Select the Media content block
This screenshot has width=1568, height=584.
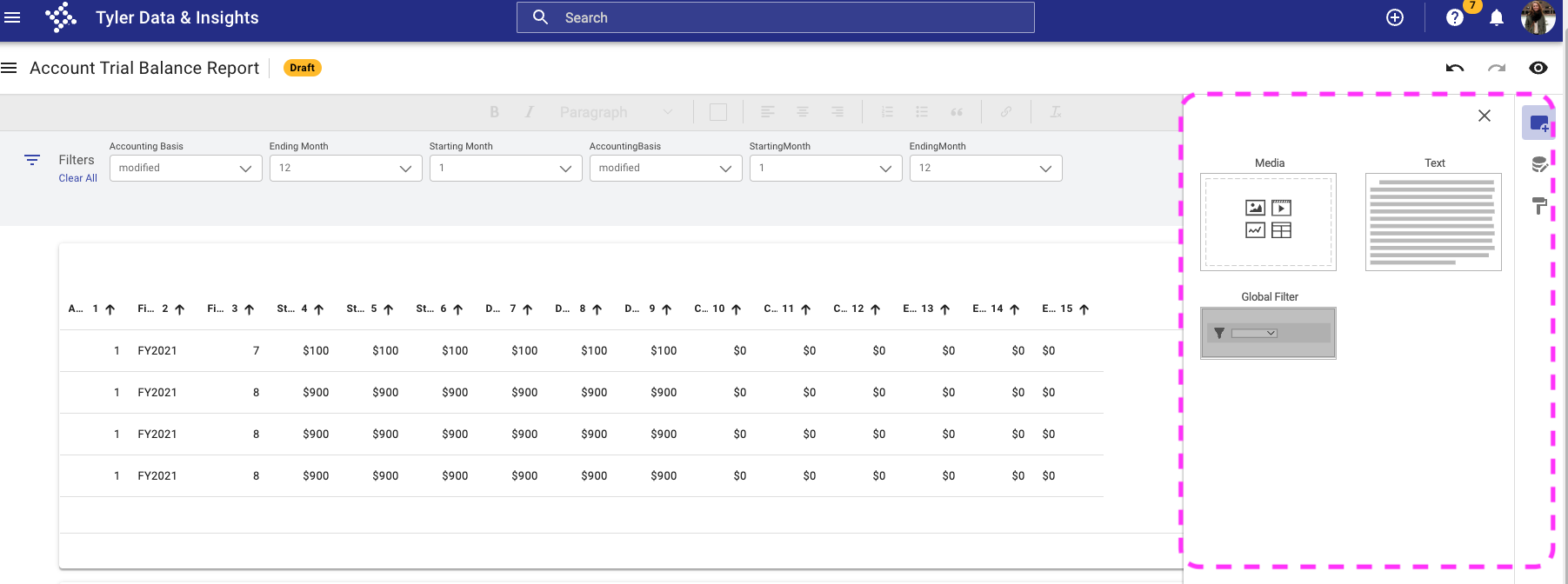[x=1268, y=222]
